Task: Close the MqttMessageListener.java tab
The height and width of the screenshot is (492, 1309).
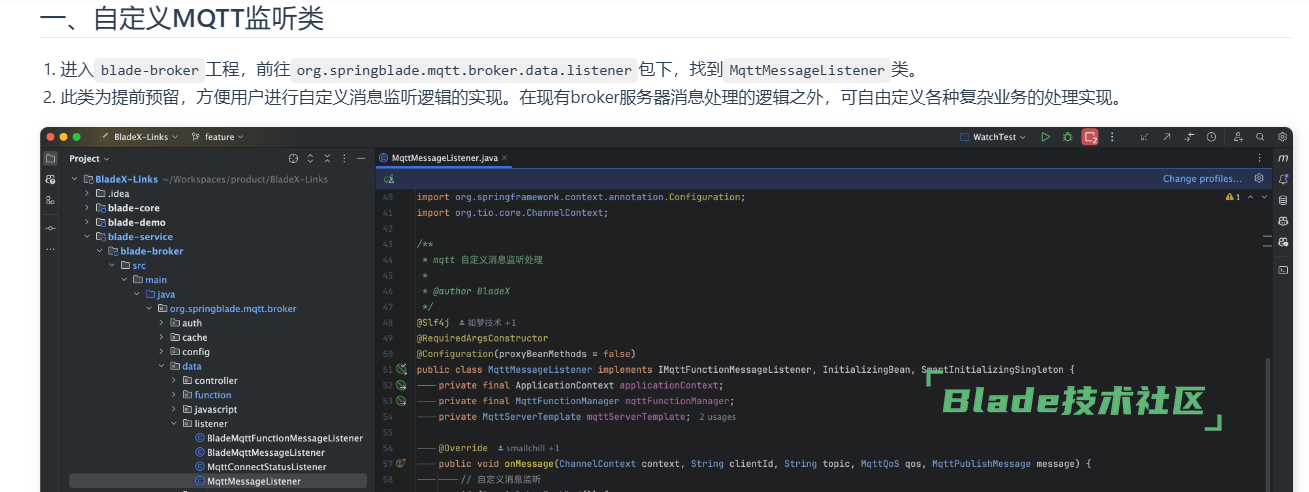Action: (x=506, y=158)
